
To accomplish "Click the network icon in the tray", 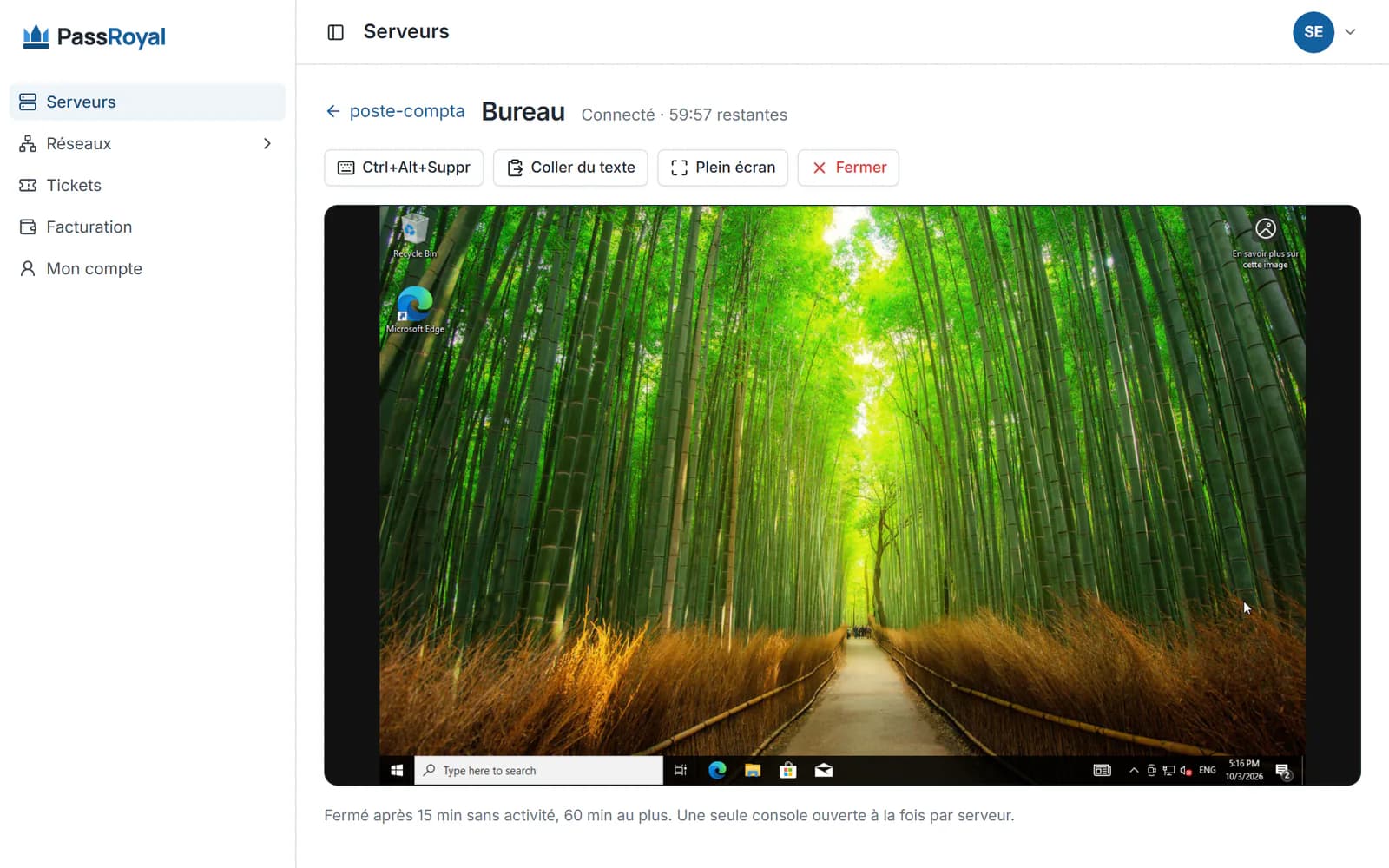I will pyautogui.click(x=1168, y=770).
